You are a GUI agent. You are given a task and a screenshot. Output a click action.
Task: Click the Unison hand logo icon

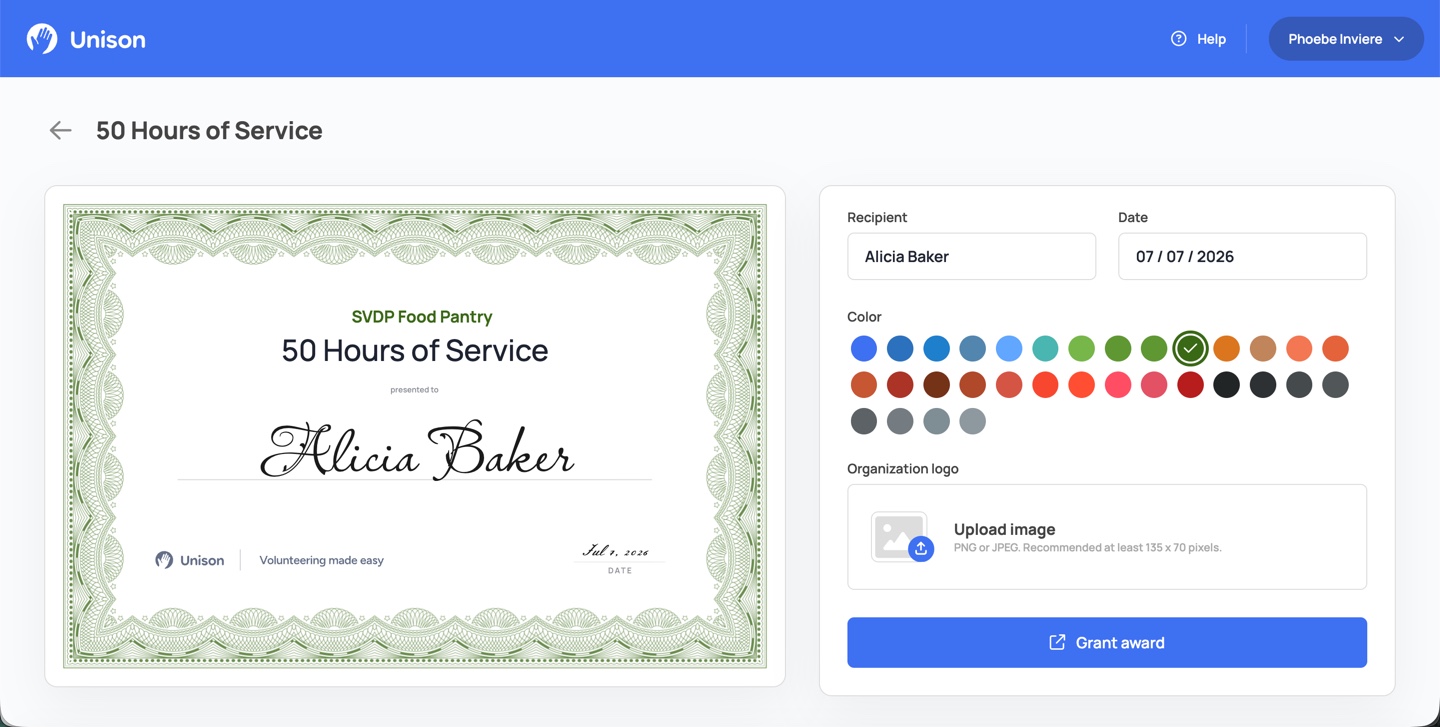pos(42,39)
